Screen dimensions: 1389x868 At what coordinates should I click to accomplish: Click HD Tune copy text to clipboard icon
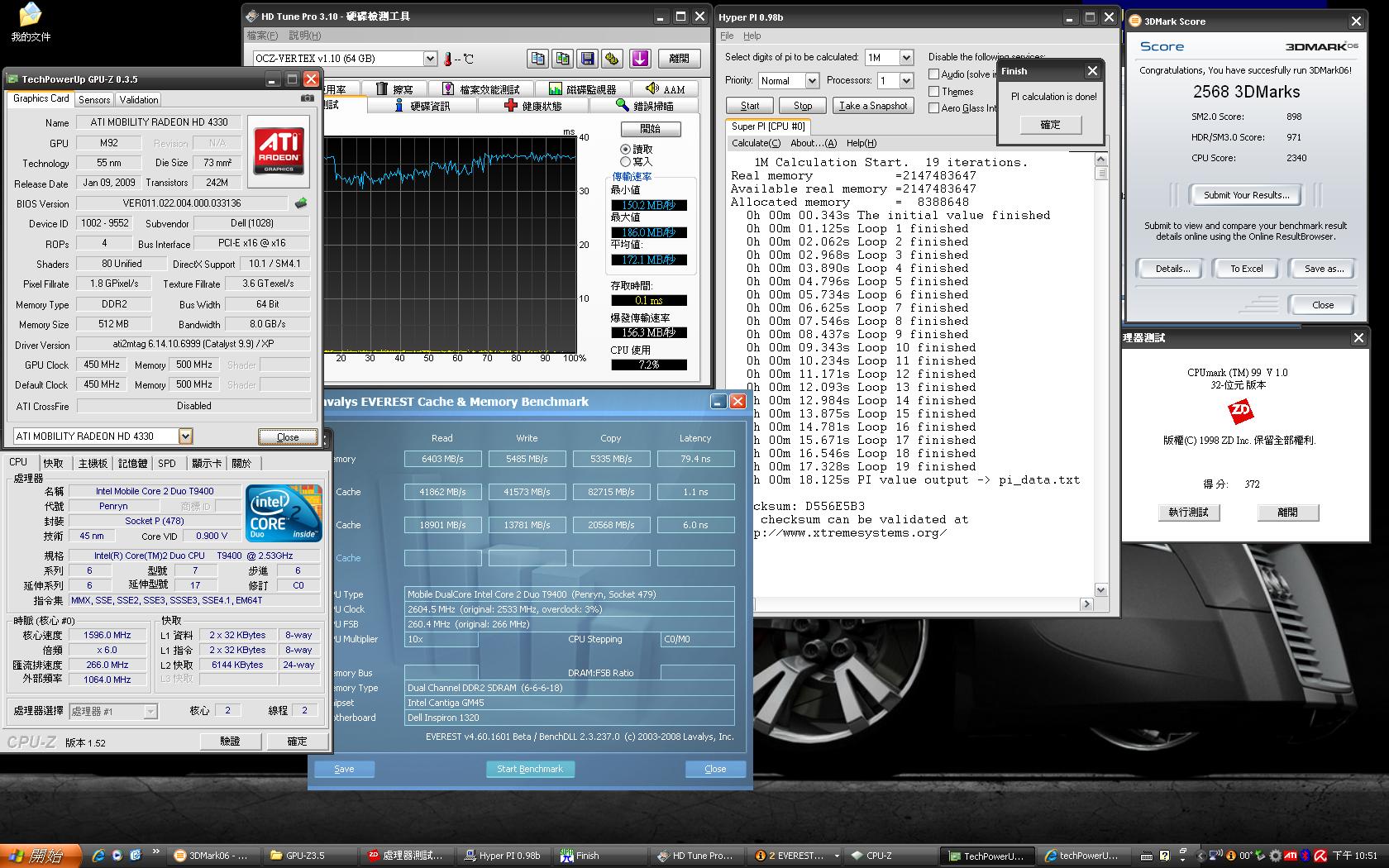pyautogui.click(x=538, y=58)
